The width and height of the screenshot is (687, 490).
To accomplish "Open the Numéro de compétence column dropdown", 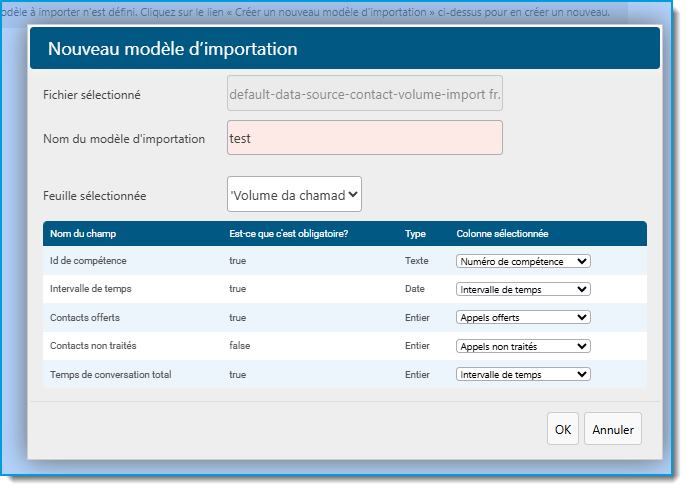I will coord(523,261).
